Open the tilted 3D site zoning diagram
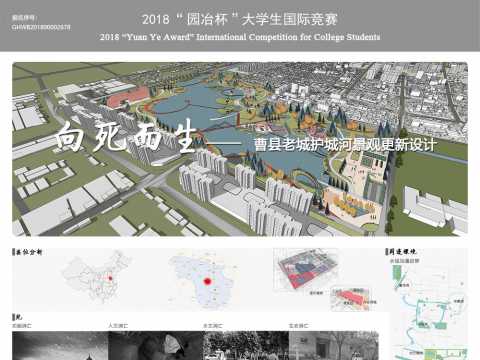The image size is (480, 360). pos(306,269)
